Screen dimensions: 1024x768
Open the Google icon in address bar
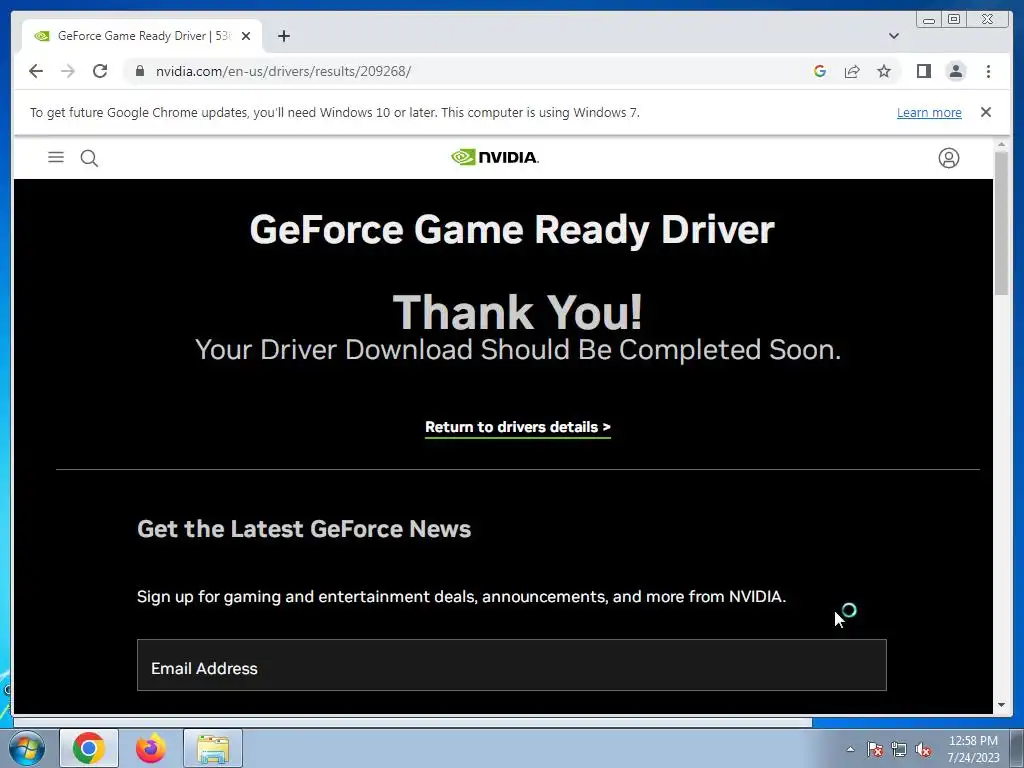(820, 71)
